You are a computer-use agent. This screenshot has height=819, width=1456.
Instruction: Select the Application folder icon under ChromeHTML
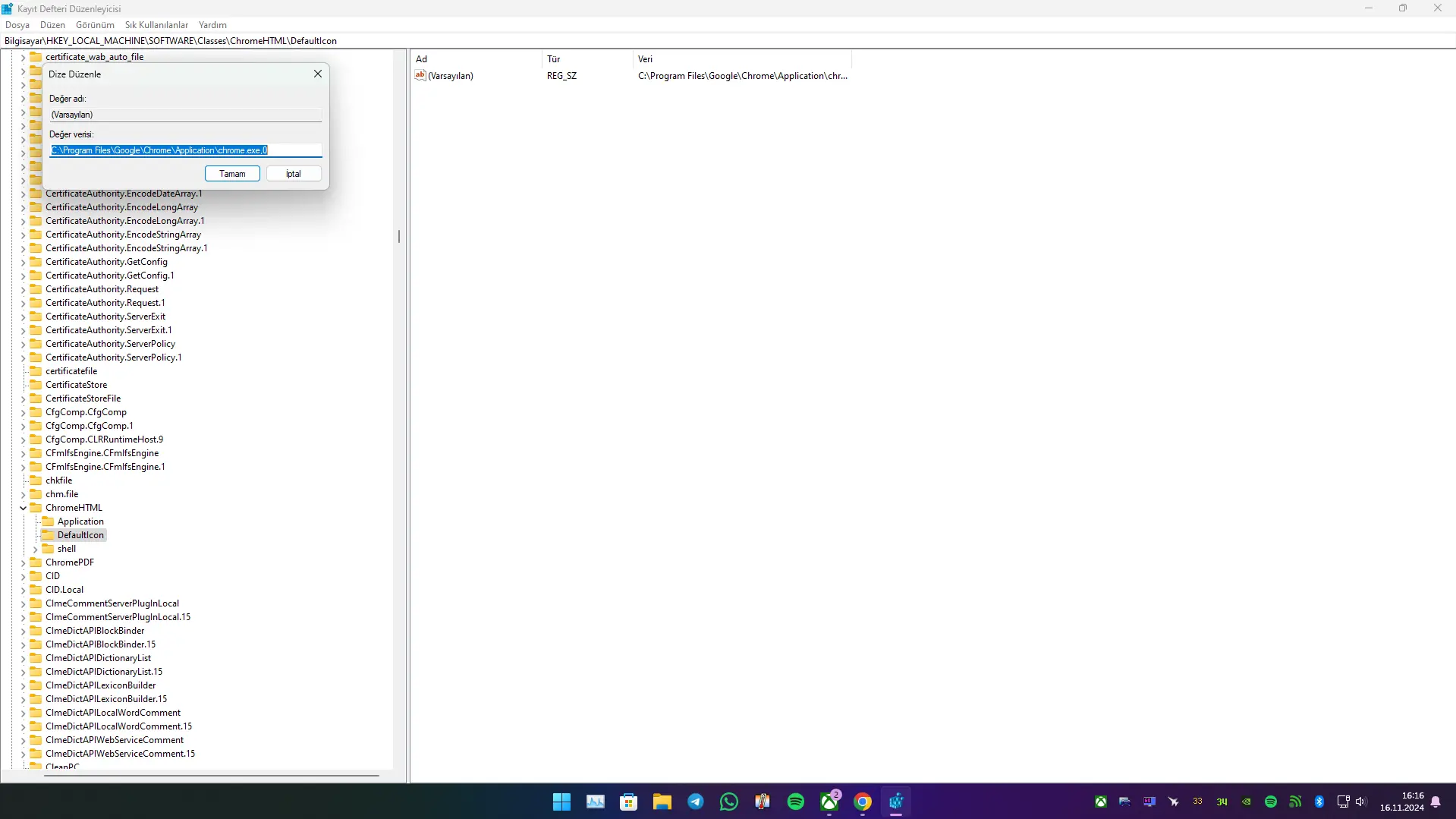point(48,521)
